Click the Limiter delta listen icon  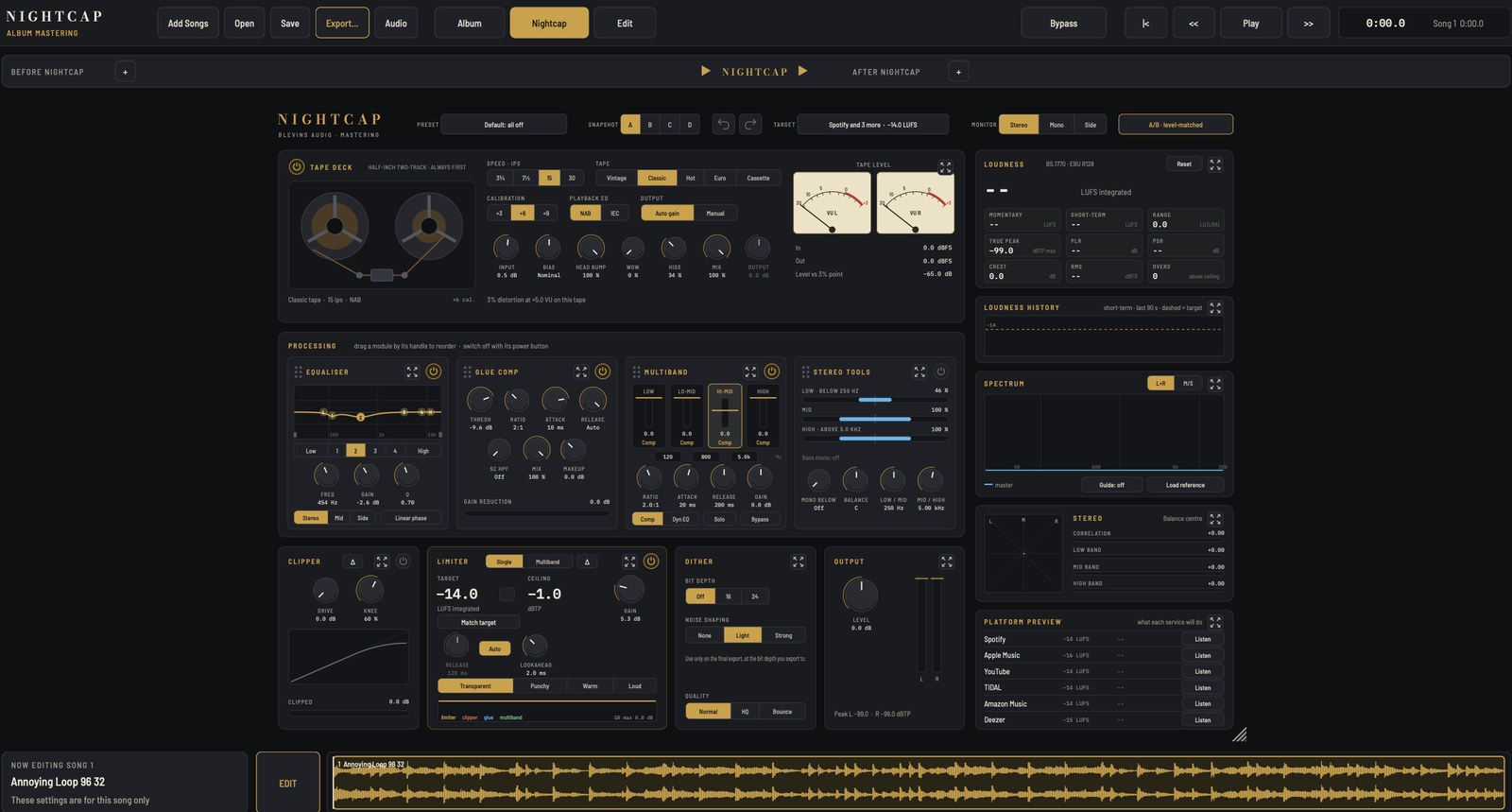click(587, 561)
